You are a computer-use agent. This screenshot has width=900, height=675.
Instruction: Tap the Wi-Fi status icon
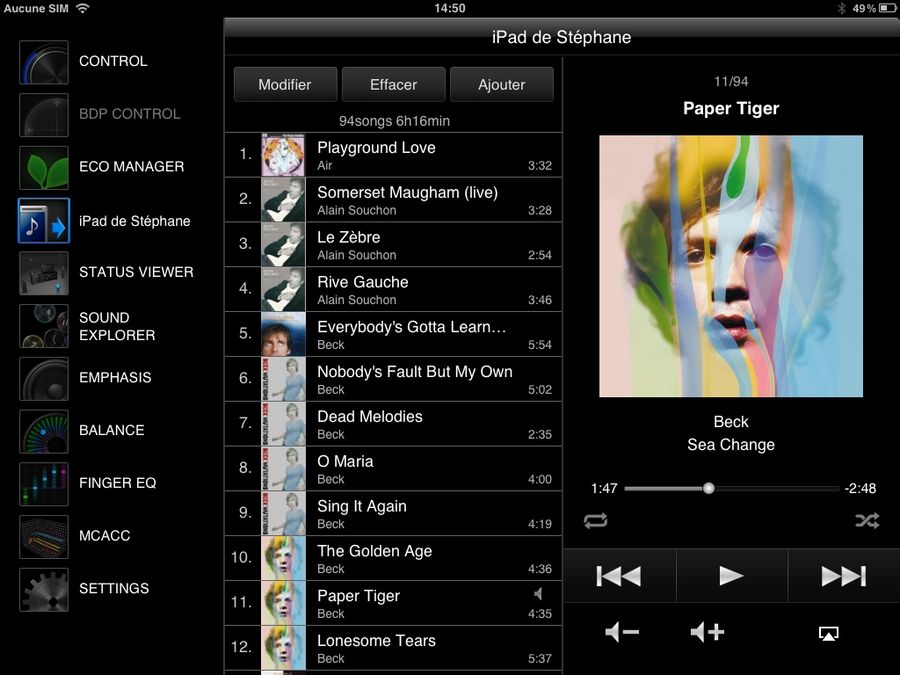[x=83, y=8]
